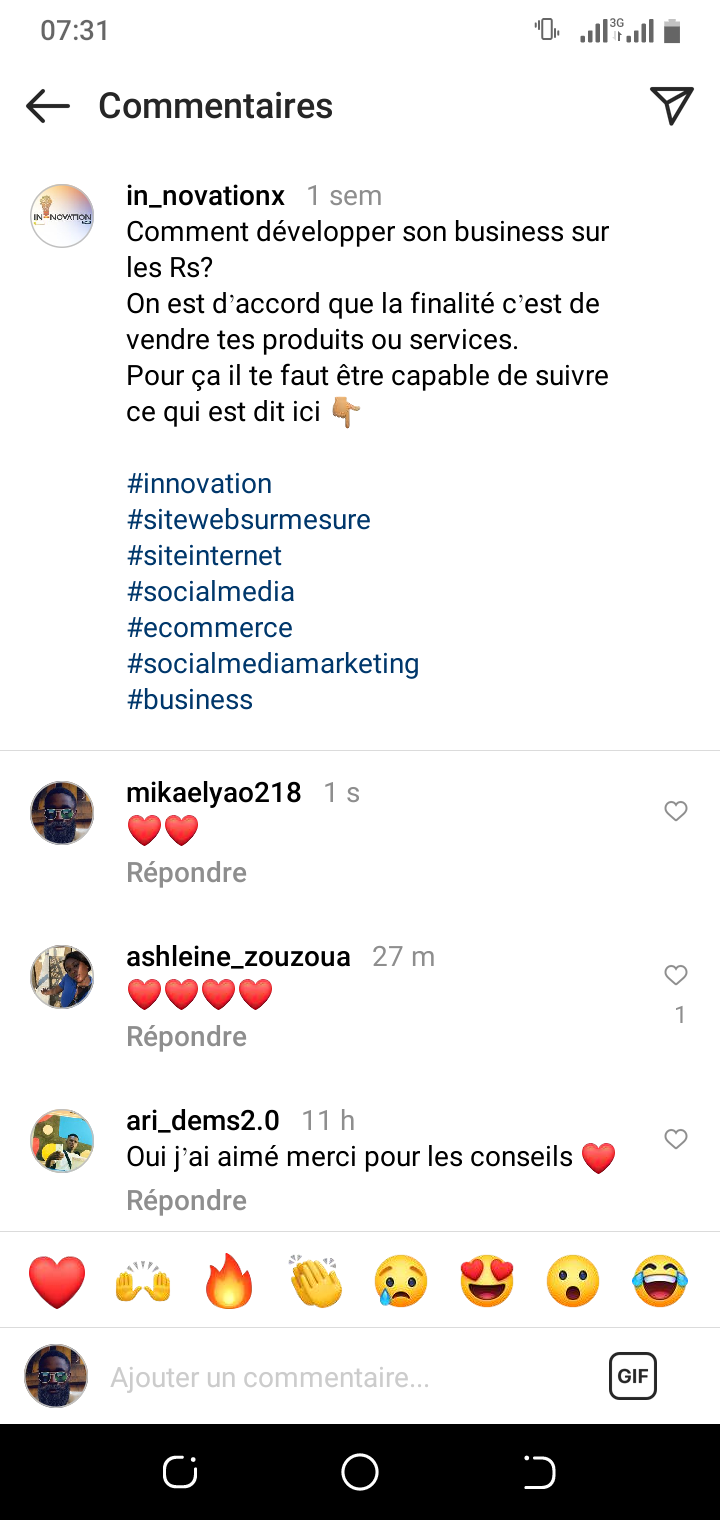
Task: Open in_novationx profile picture
Action: (62, 215)
